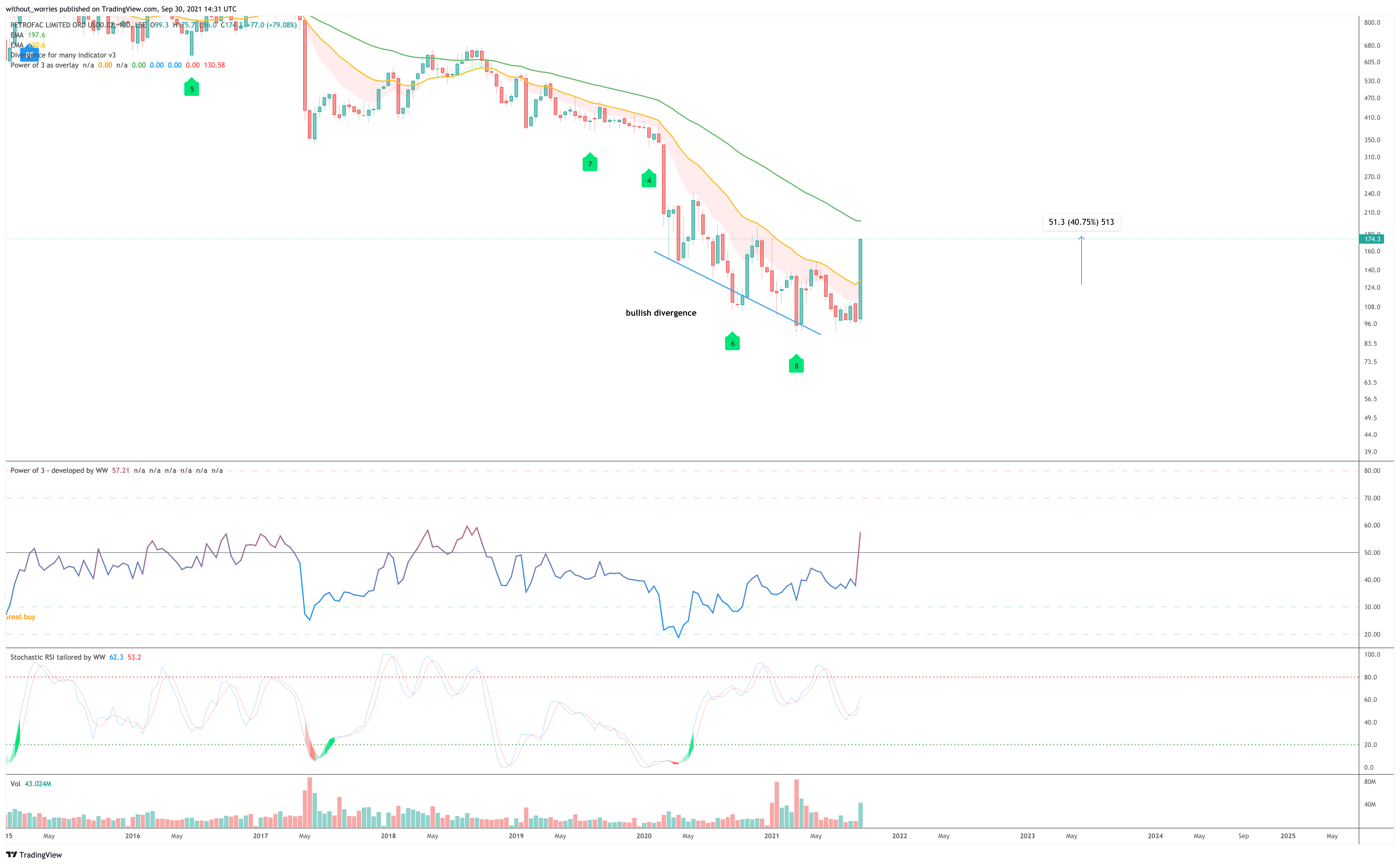
Task: Click the blue signal marker near the EMA legend
Action: pos(29,54)
